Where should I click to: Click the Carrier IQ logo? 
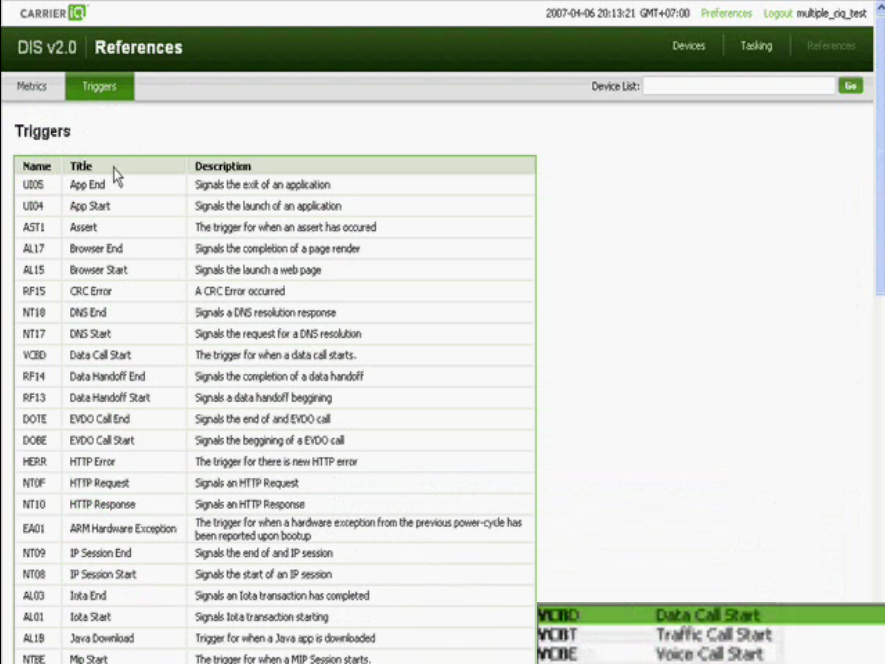coord(53,13)
